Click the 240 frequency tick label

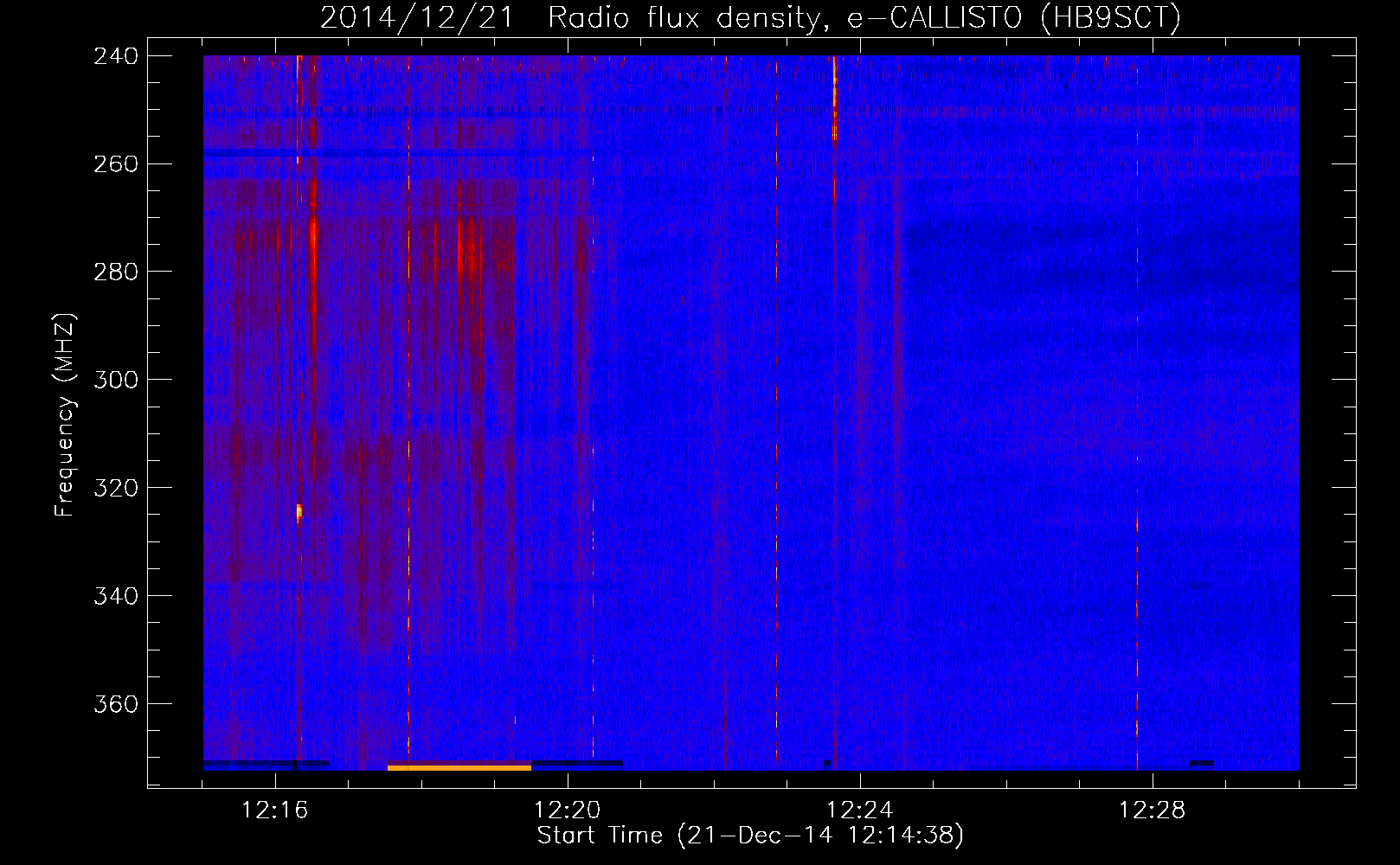point(116,56)
